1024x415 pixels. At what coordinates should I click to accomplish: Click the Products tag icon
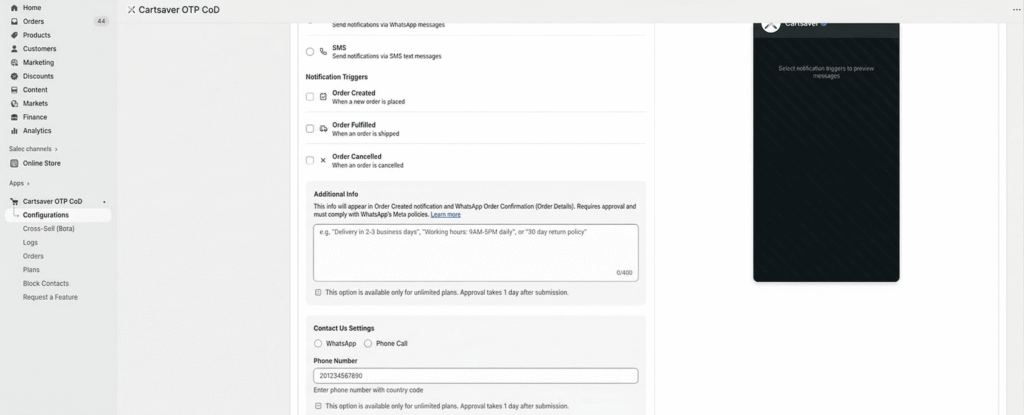click(x=14, y=35)
